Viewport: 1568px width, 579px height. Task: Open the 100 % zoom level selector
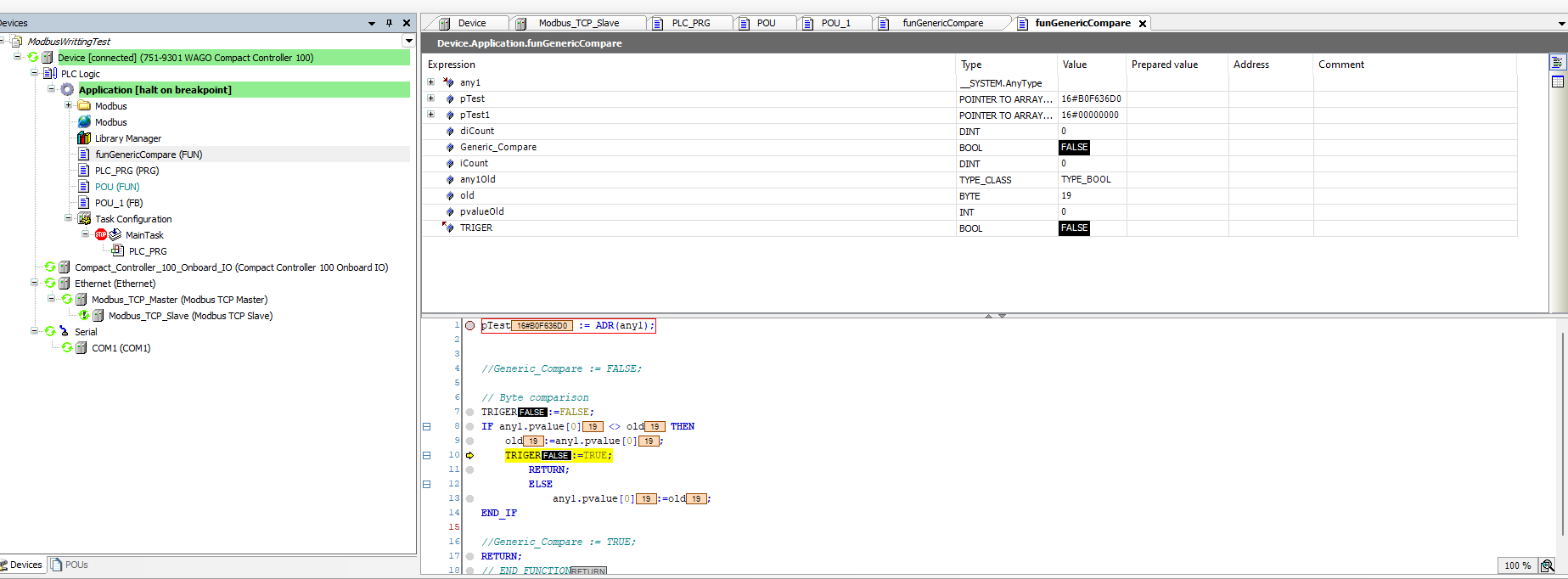tap(1517, 565)
